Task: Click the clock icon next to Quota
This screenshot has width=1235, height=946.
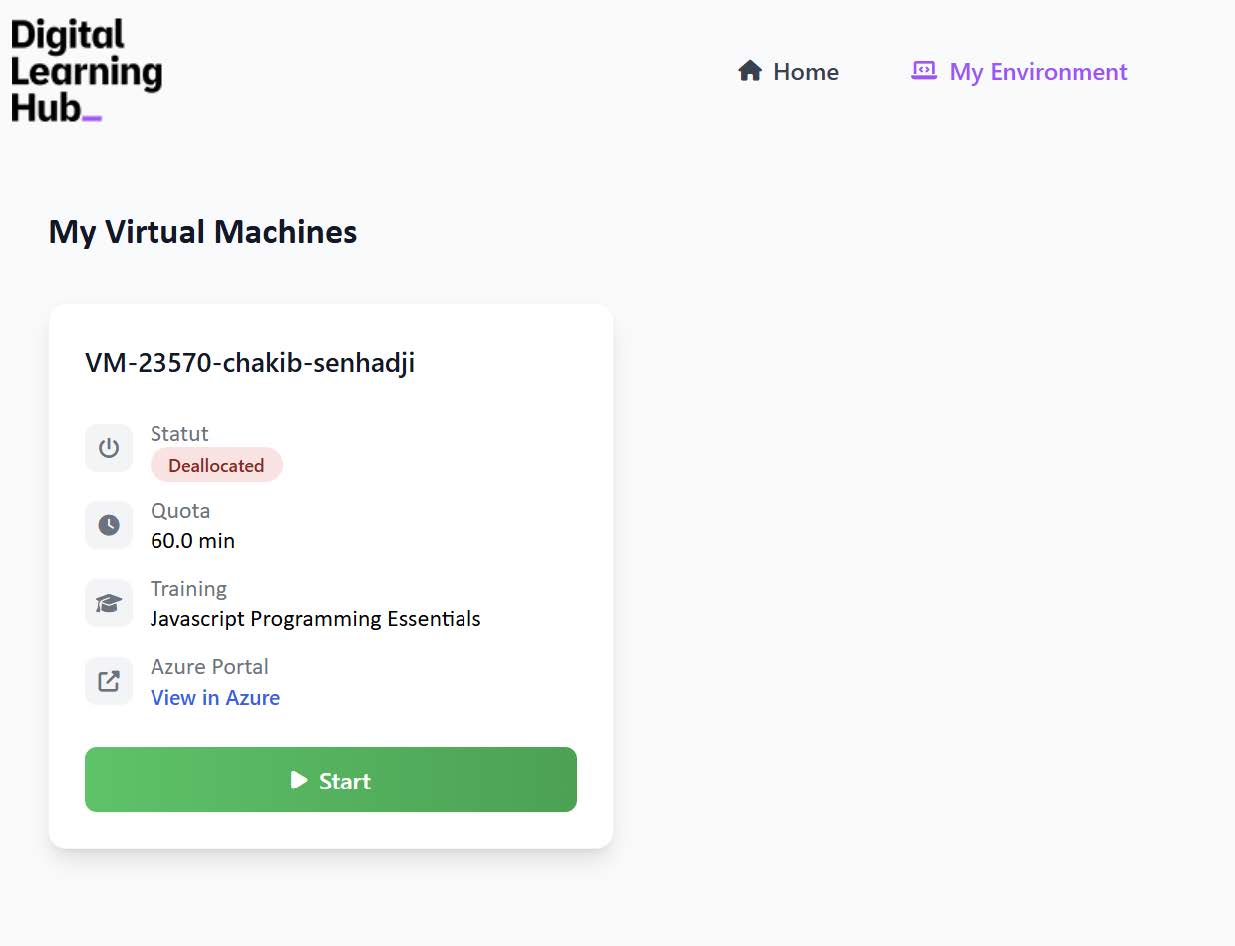Action: pos(109,525)
